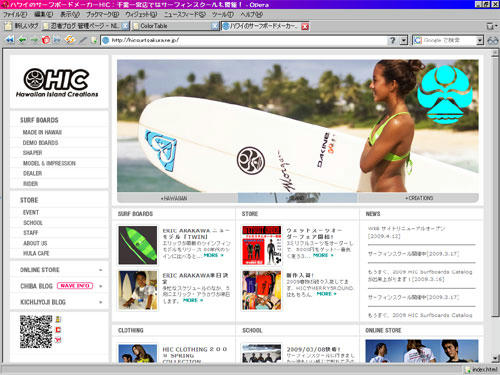Click MORE under the ERIC ARAKAWA TWIN article
500x375 pixels.
coord(213,255)
